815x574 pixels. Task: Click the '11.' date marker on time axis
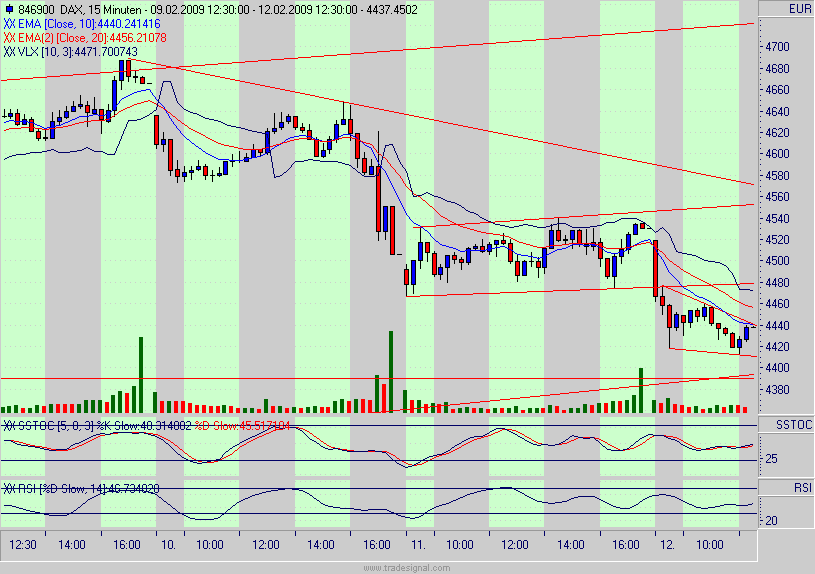tap(418, 545)
